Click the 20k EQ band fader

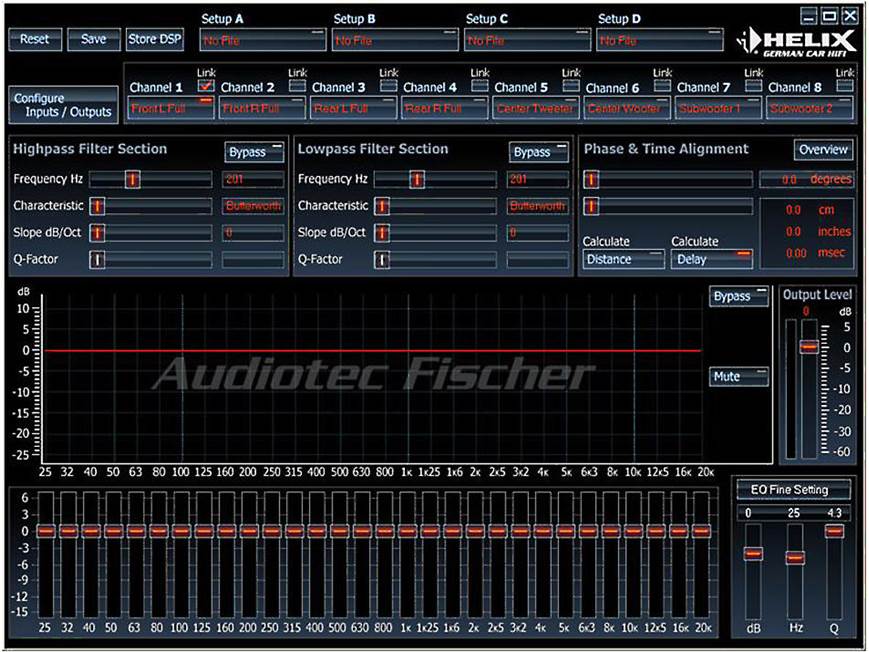701,531
